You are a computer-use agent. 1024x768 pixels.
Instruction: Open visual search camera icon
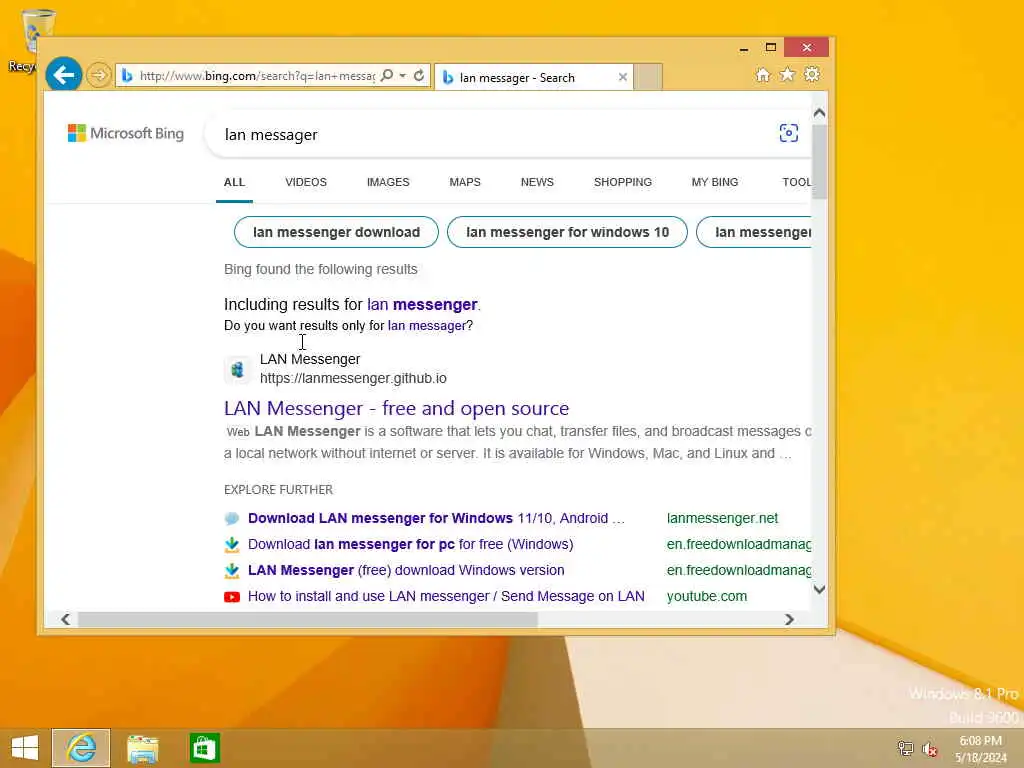click(x=788, y=133)
